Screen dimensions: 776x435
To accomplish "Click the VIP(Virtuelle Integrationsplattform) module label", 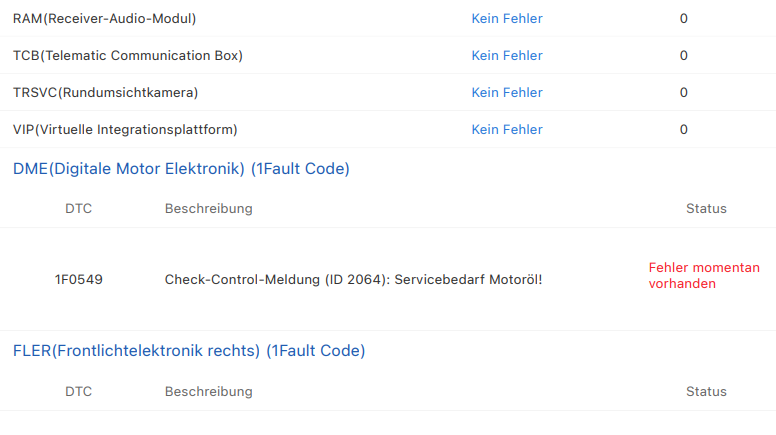I will click(x=125, y=129).
